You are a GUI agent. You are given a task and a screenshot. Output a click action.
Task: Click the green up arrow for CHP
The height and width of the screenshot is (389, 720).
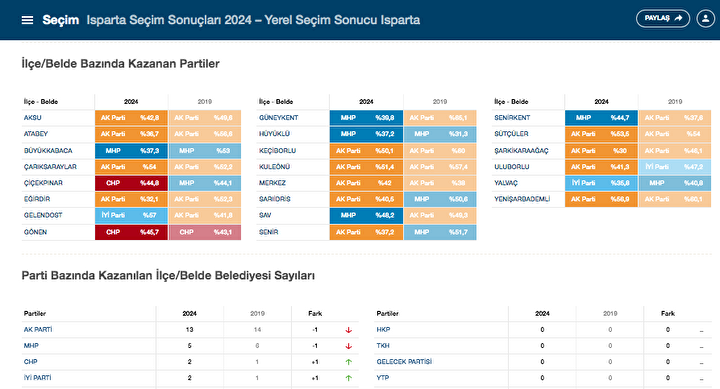[349, 362]
